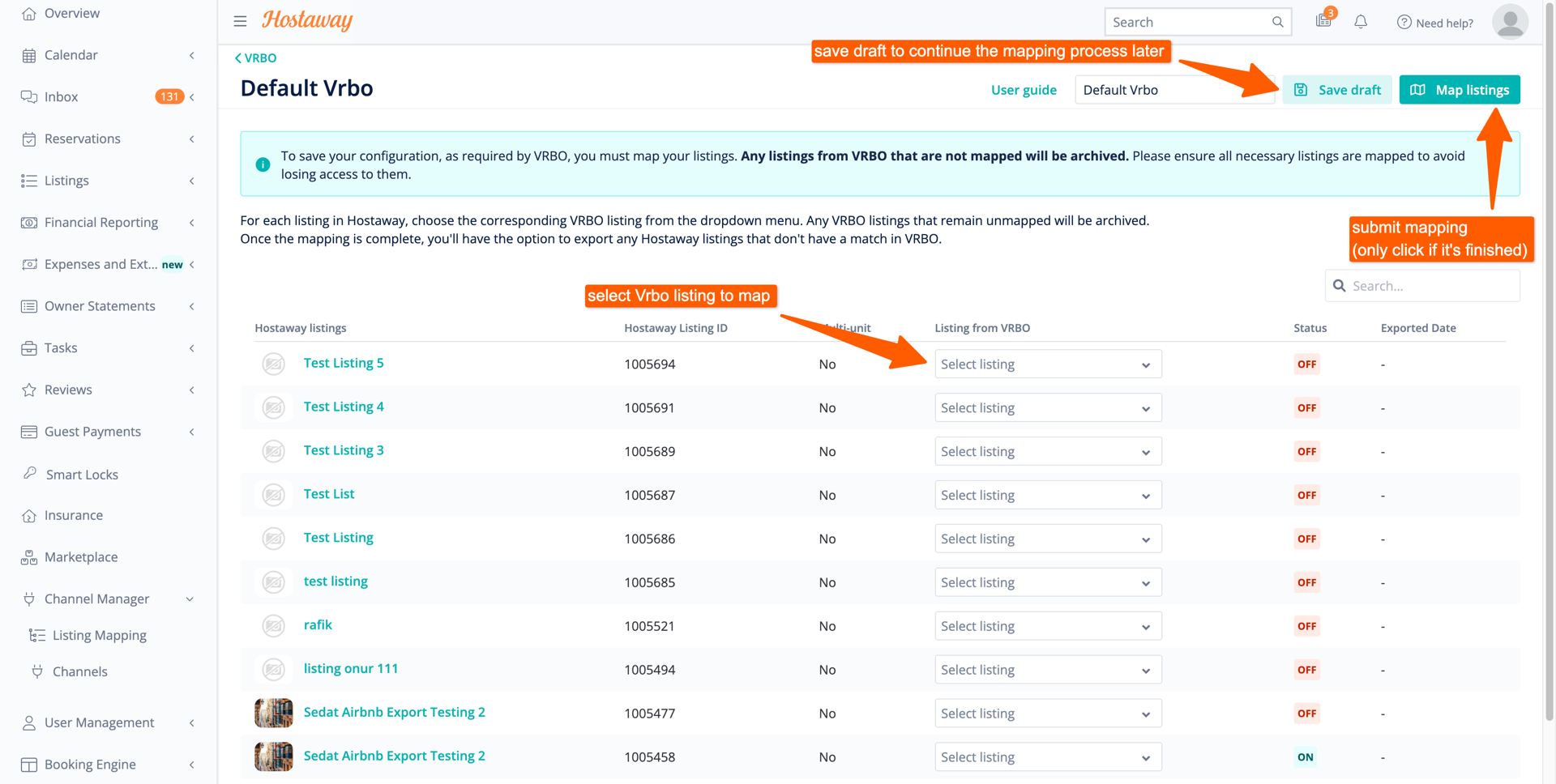This screenshot has height=784, width=1556.
Task: Toggle the OFF status for Test Listing 3
Action: (1306, 452)
